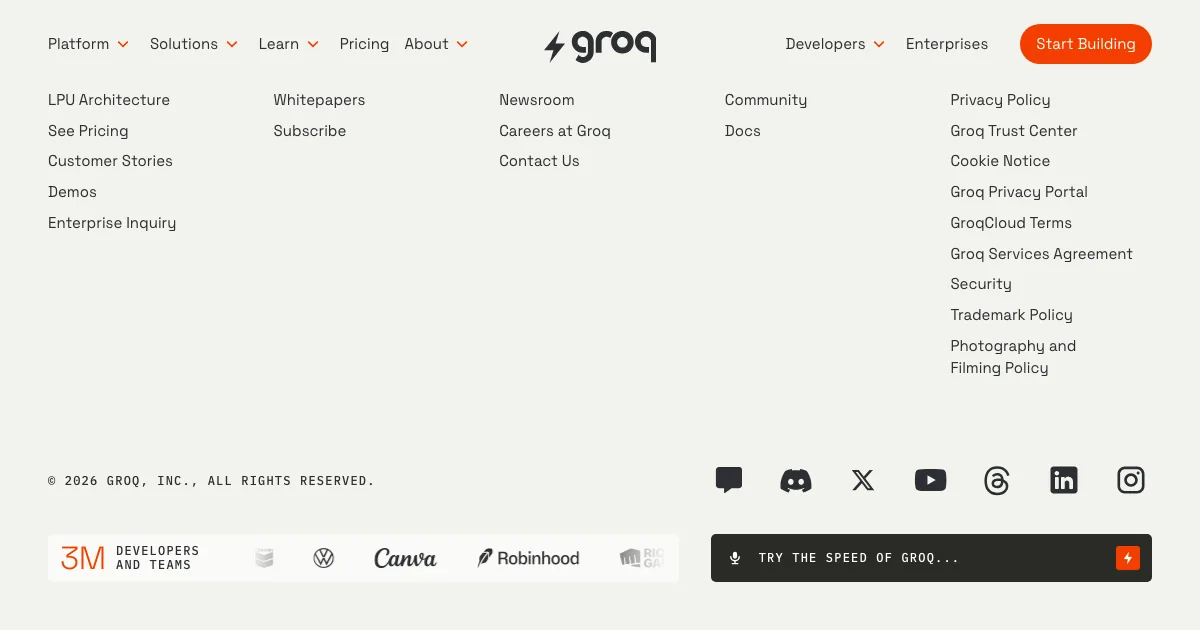This screenshot has width=1200, height=630.
Task: Click the Instagram icon
Action: click(x=1131, y=481)
